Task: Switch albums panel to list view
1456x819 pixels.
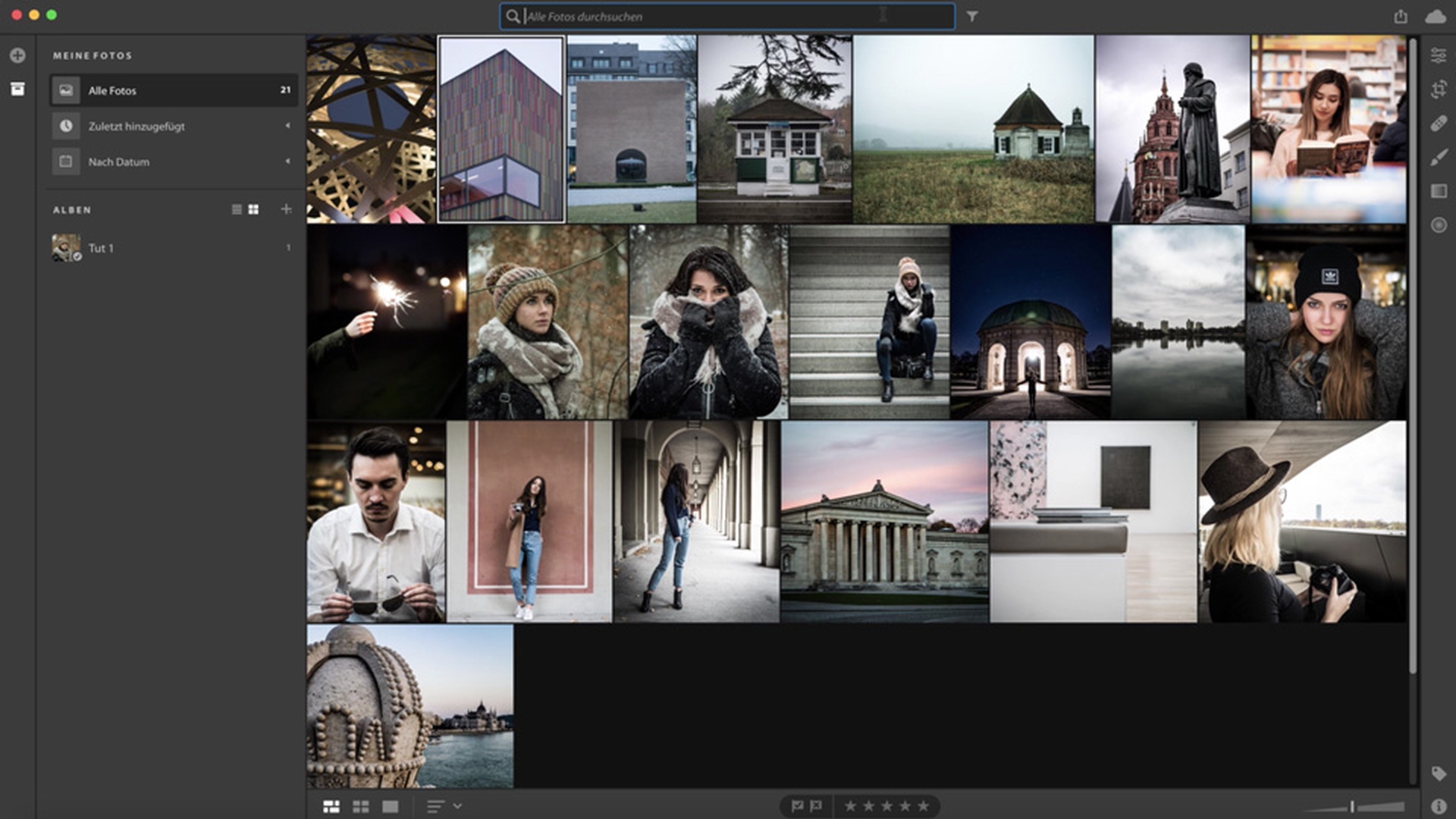Action: (x=237, y=209)
